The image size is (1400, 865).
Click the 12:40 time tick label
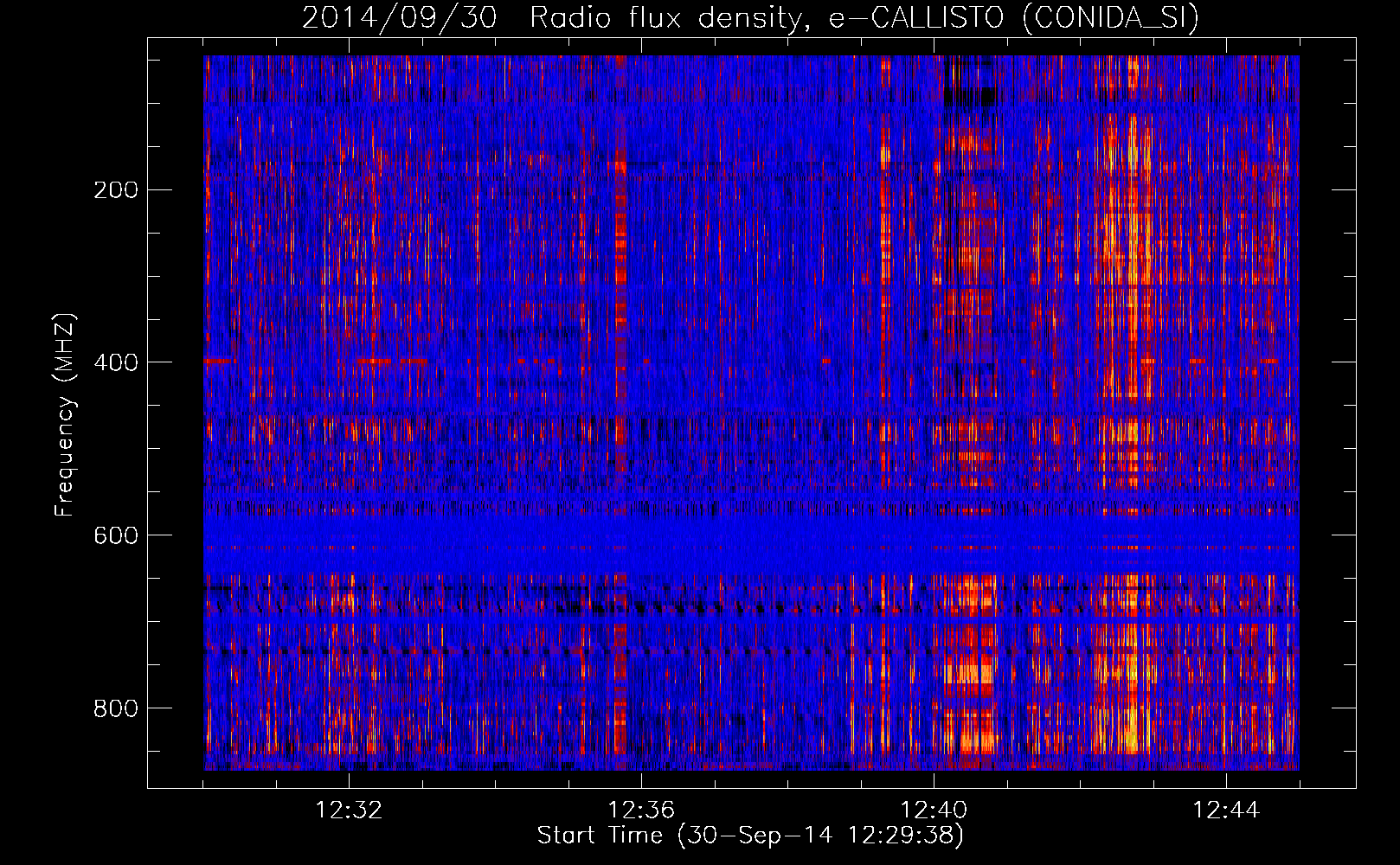[934, 811]
